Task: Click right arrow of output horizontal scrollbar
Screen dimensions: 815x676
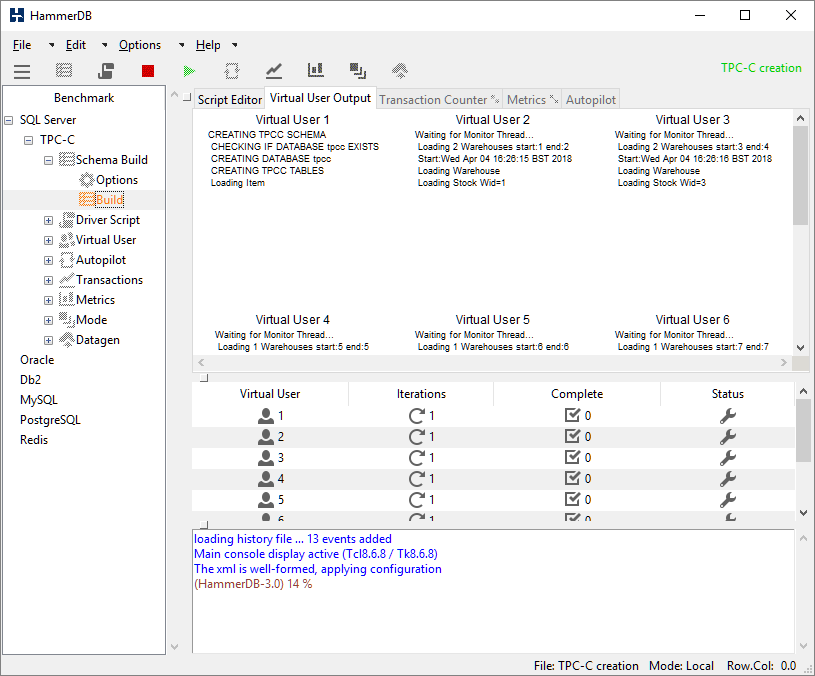Action: tap(784, 363)
